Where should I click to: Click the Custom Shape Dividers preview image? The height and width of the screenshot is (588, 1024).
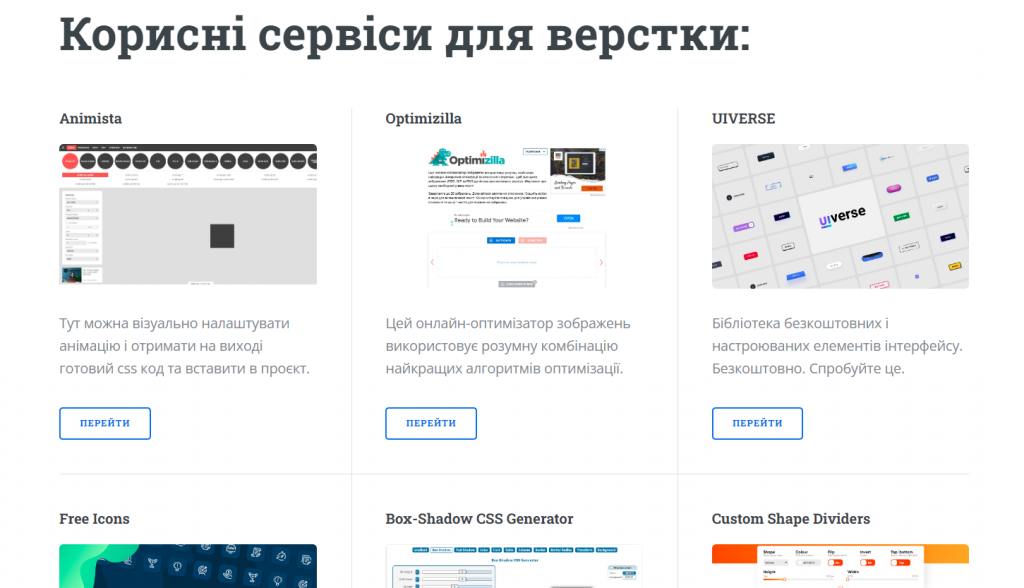tap(840, 566)
